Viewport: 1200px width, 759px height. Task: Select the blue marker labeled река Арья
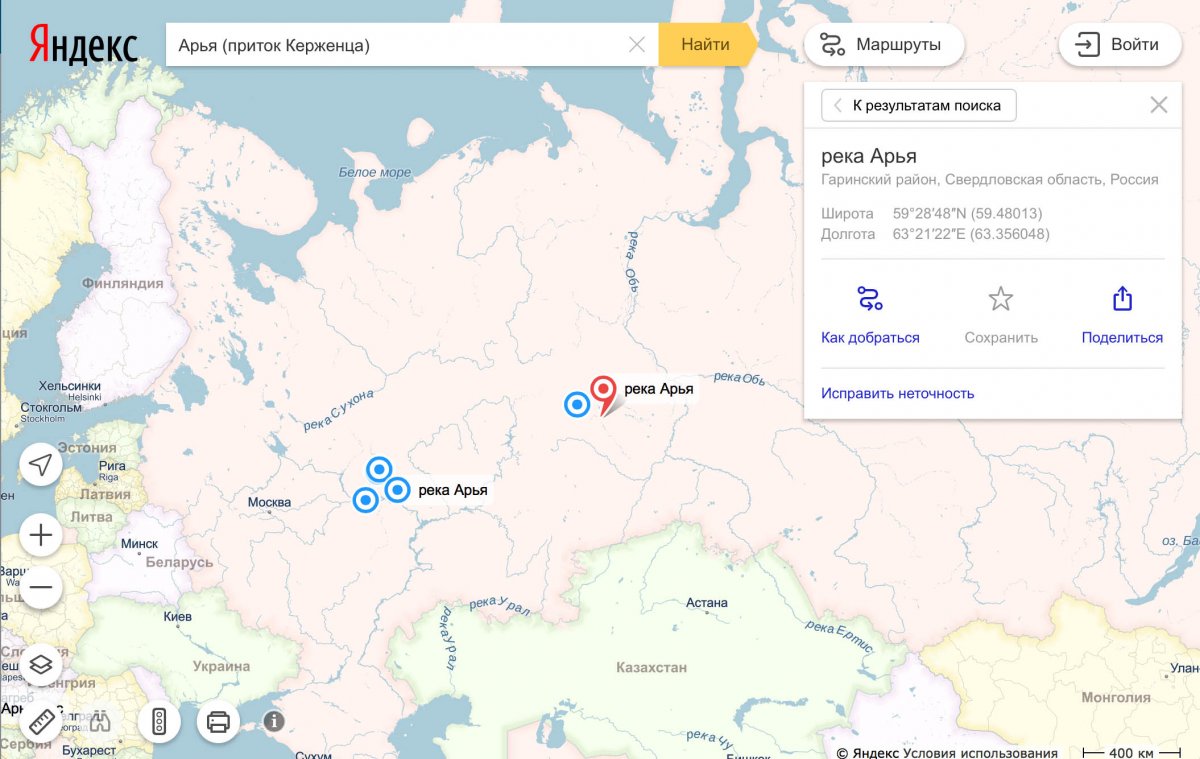[398, 489]
